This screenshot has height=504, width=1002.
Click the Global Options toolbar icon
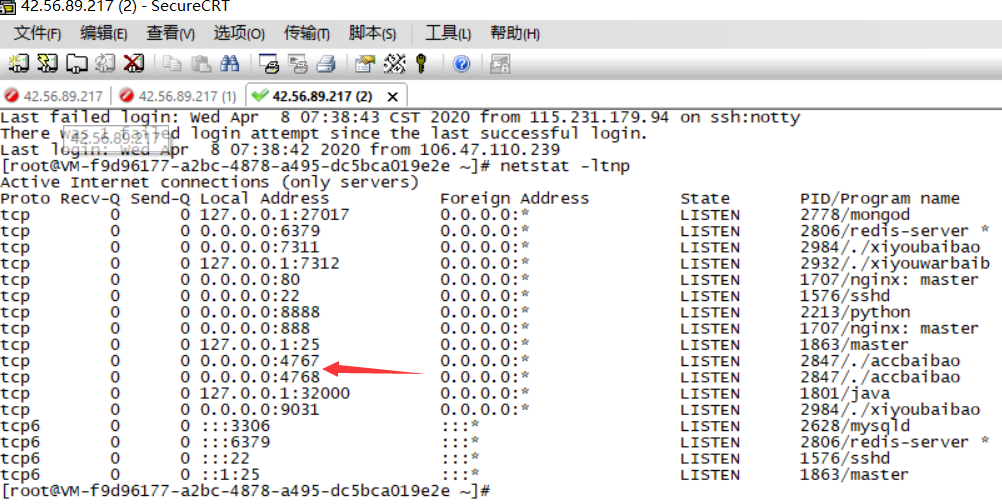click(x=394, y=64)
